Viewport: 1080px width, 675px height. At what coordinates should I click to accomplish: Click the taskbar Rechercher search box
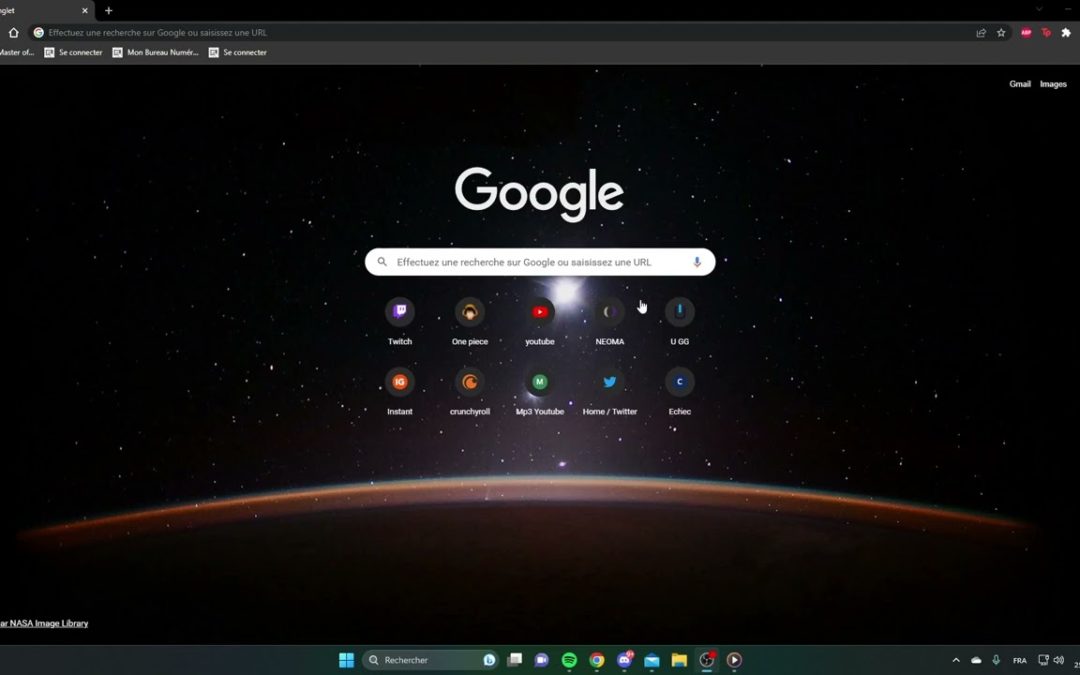coord(430,660)
